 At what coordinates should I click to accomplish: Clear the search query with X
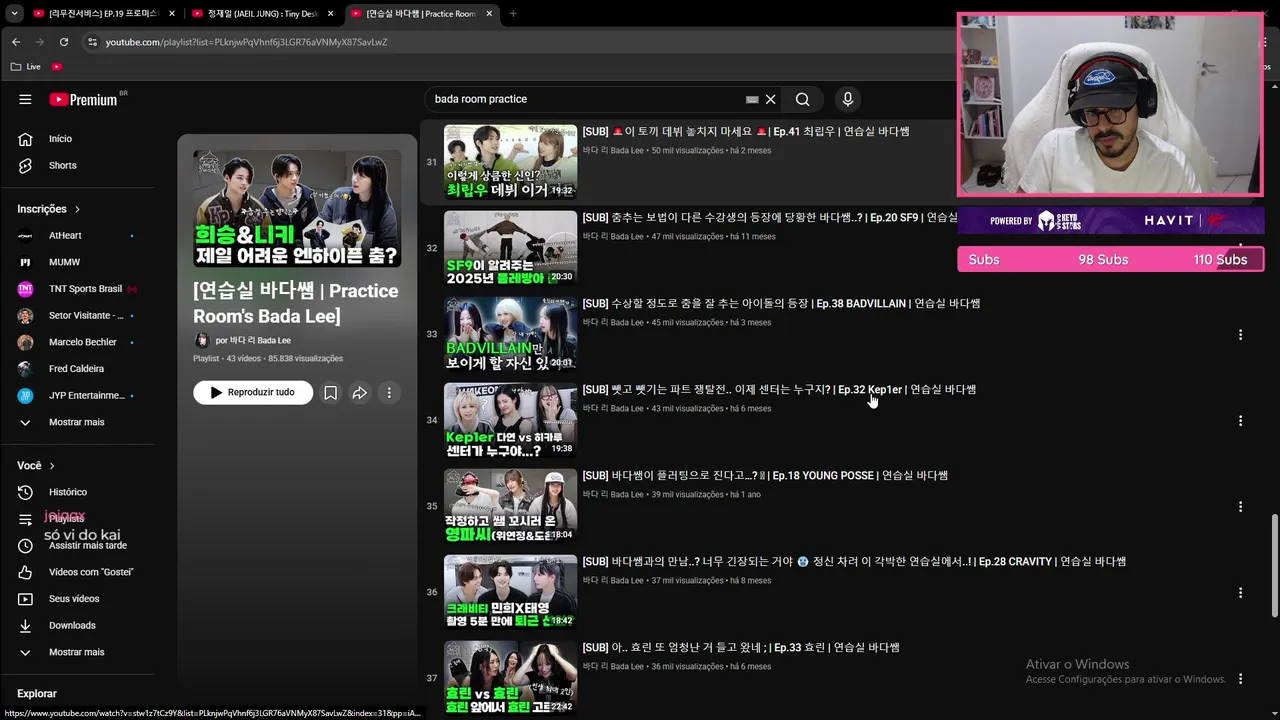click(771, 99)
